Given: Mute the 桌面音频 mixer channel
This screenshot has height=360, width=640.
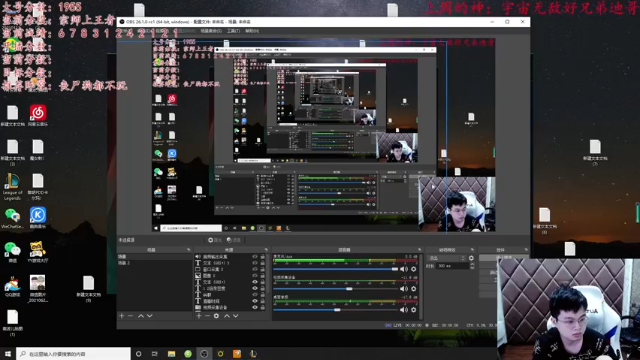Looking at the screenshot, I should (404, 310).
